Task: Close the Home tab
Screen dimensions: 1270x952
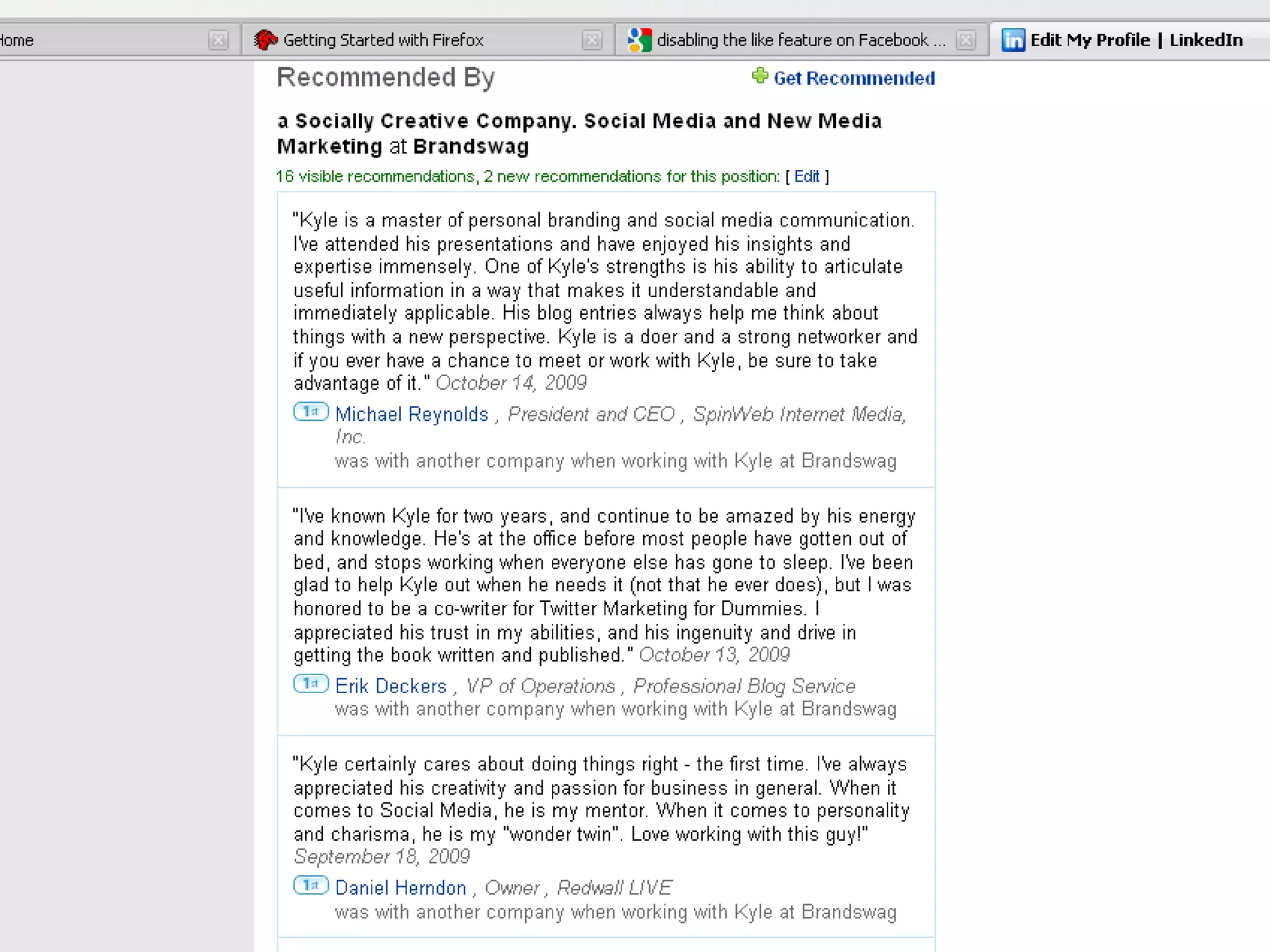Action: click(218, 40)
